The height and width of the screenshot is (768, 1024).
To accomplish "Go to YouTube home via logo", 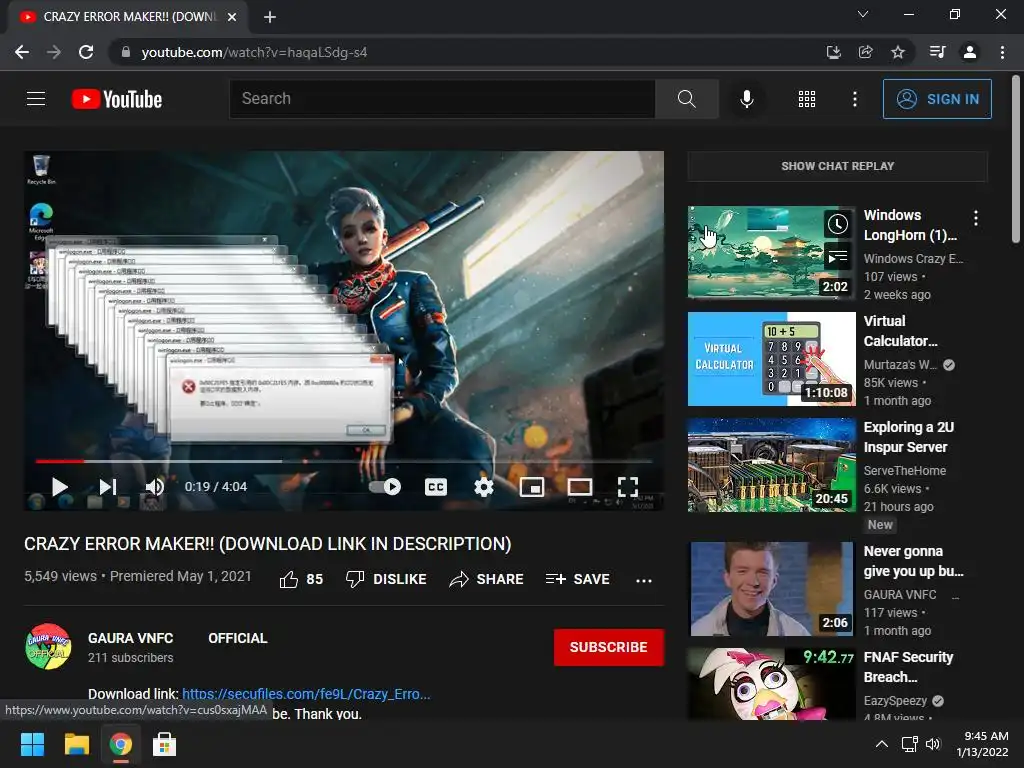I will (117, 99).
